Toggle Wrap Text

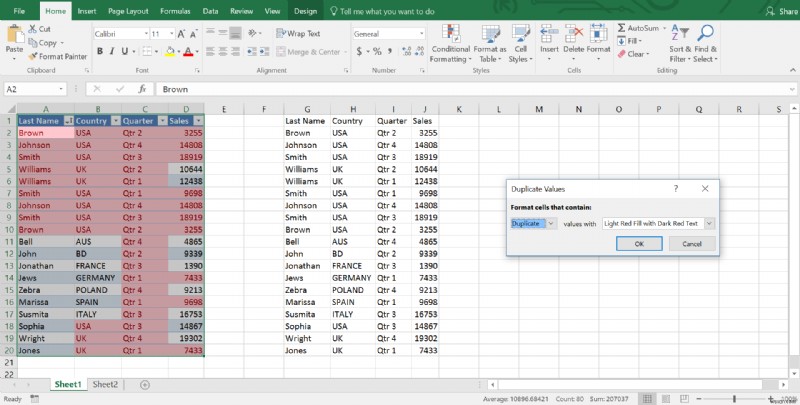pyautogui.click(x=298, y=34)
